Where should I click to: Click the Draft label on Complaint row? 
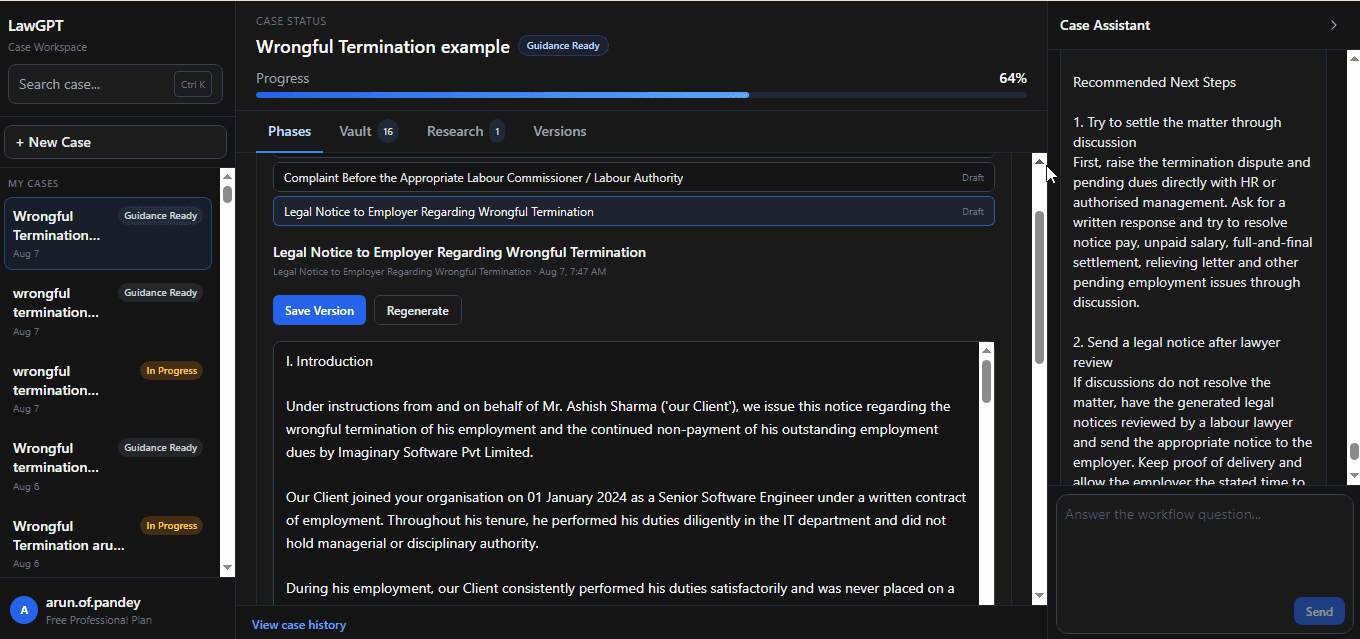click(x=973, y=177)
